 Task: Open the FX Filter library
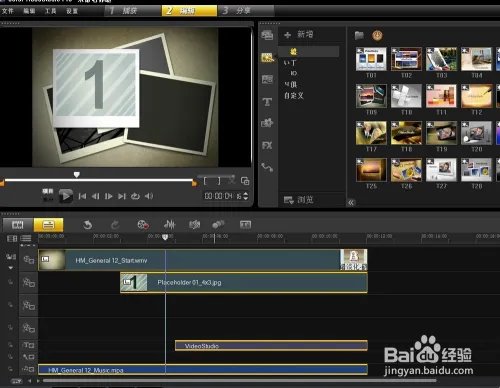point(267,145)
